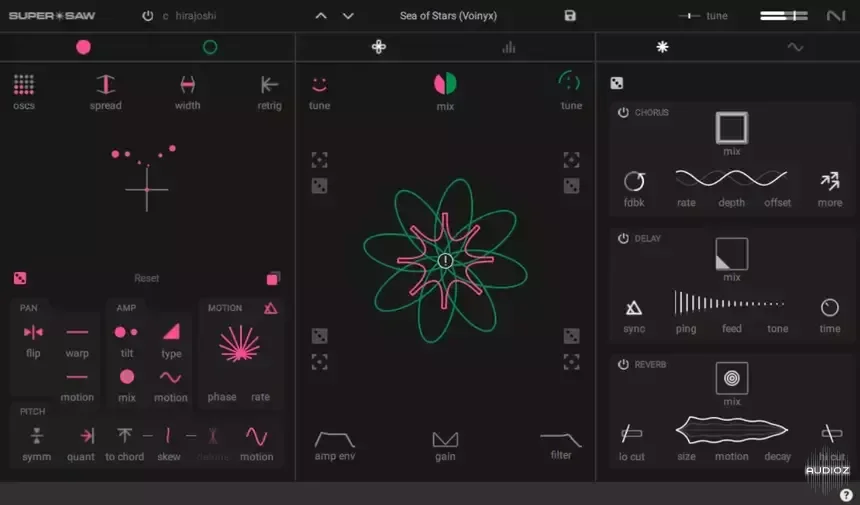This screenshot has height=505, width=860.
Task: Toggle the delay sync icon
Action: [x=634, y=308]
